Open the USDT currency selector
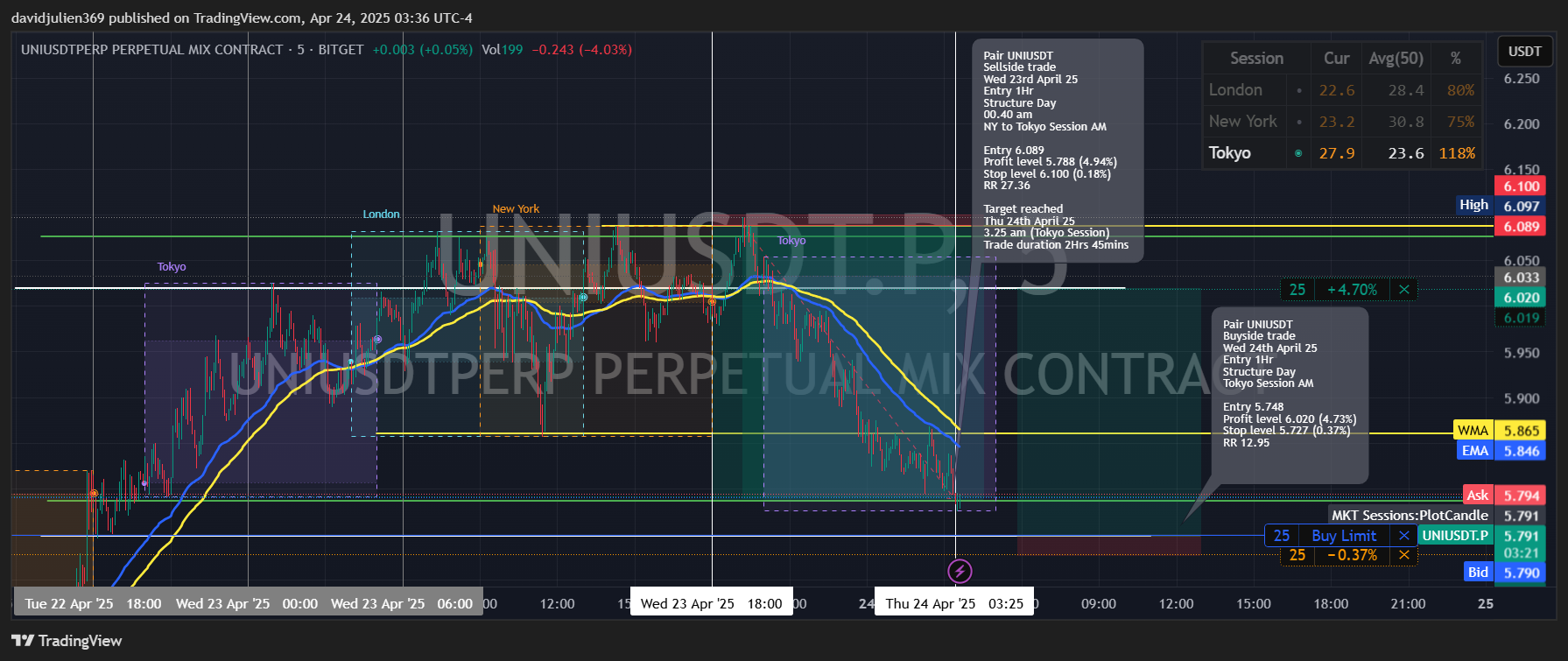 coord(1524,51)
